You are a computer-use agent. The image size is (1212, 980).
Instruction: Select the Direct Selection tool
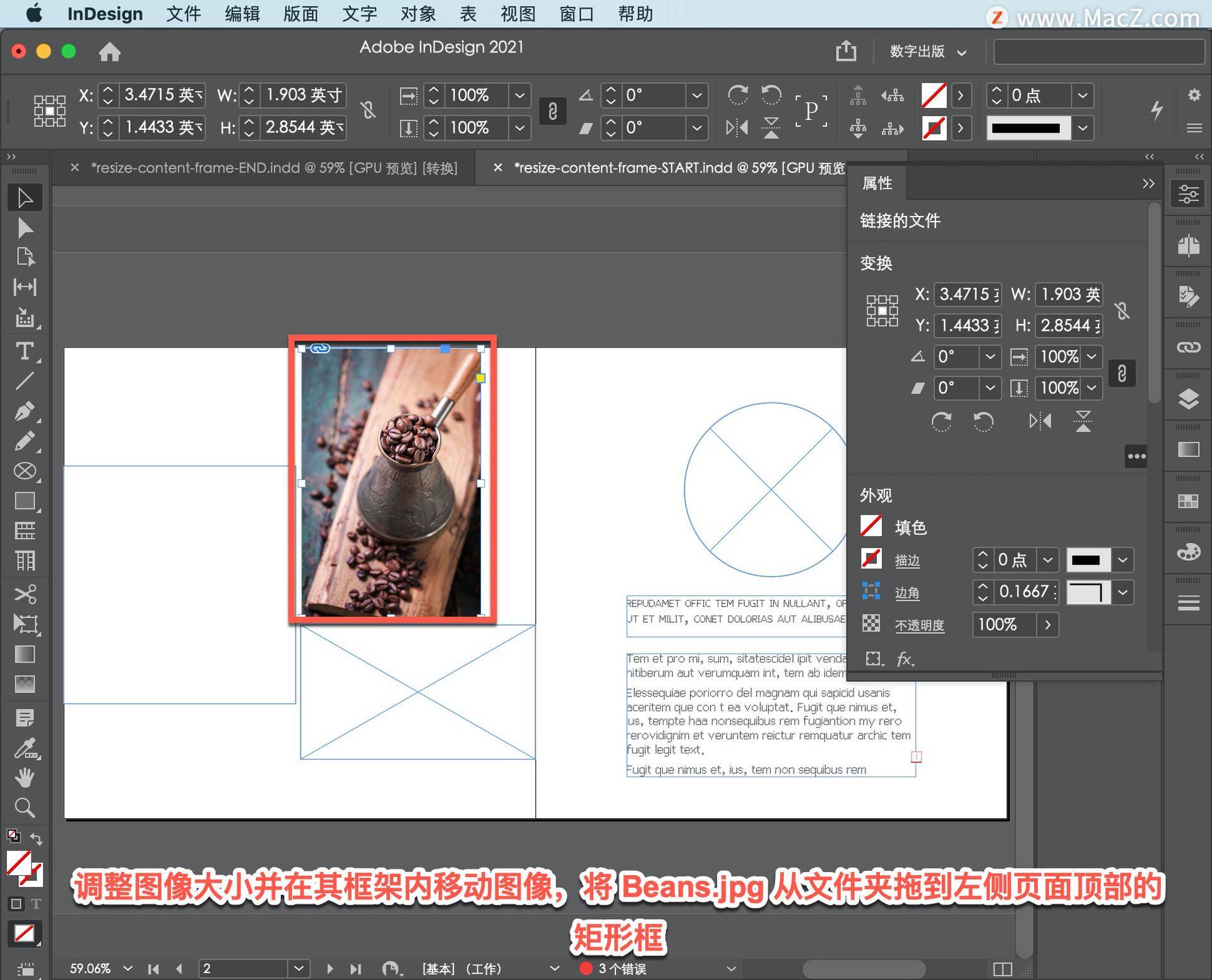point(25,227)
